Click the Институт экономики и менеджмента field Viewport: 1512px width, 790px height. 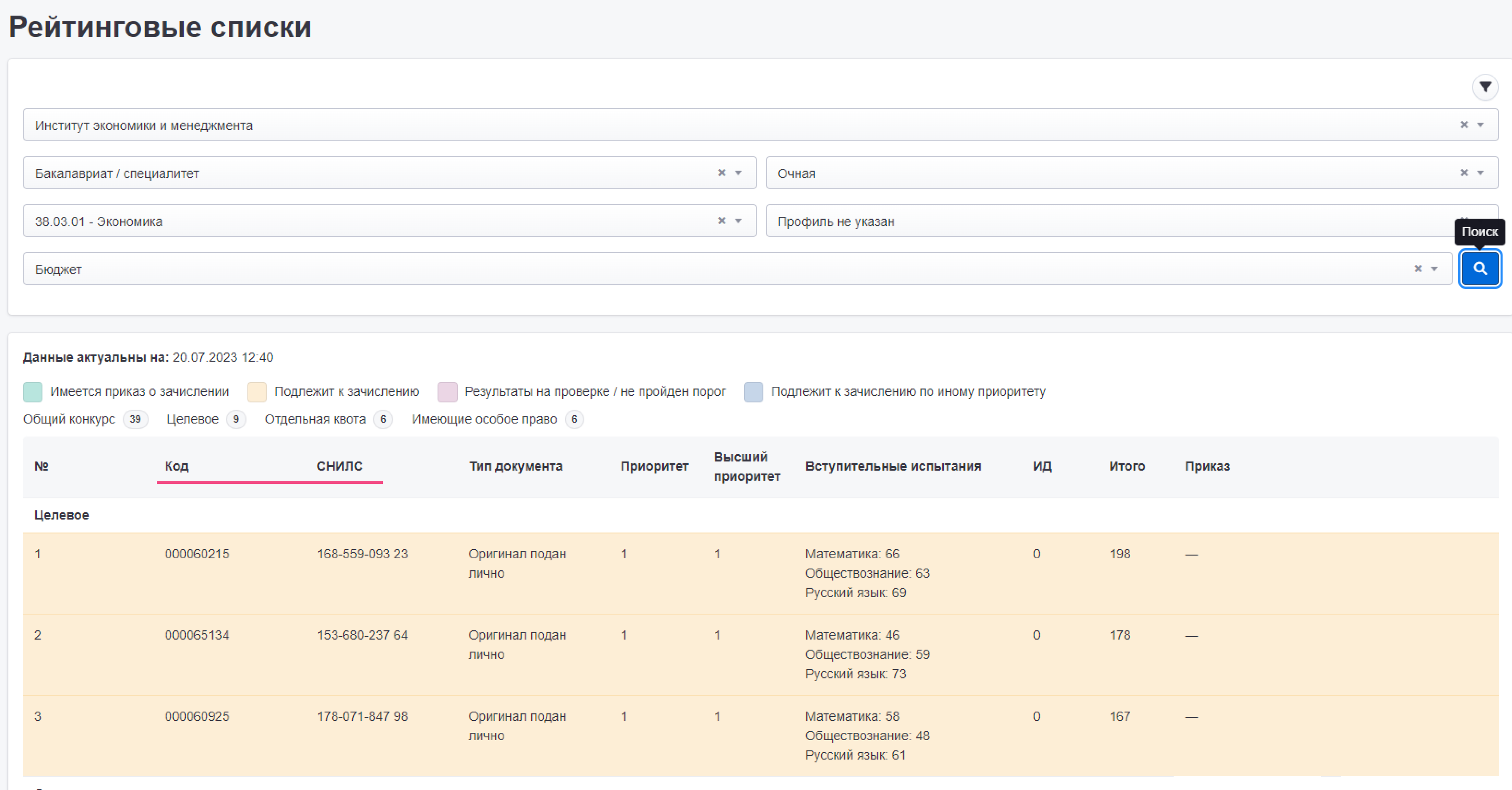click(x=761, y=124)
